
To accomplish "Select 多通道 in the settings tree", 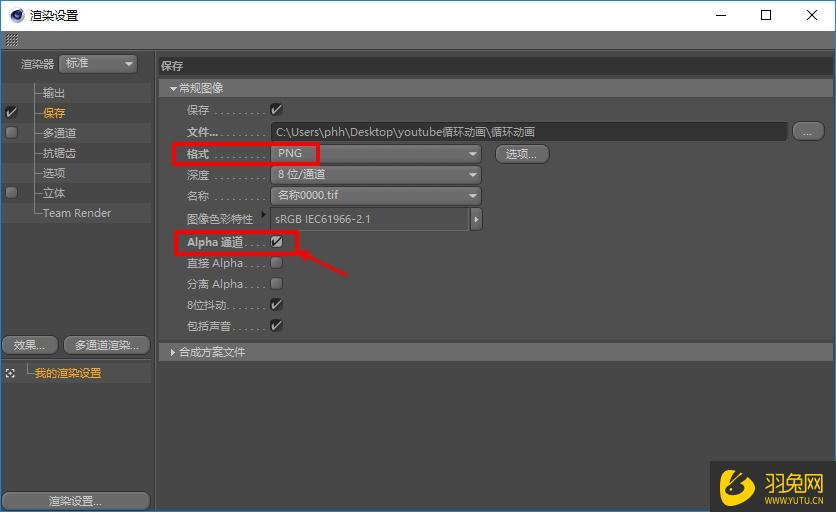I will [x=59, y=133].
